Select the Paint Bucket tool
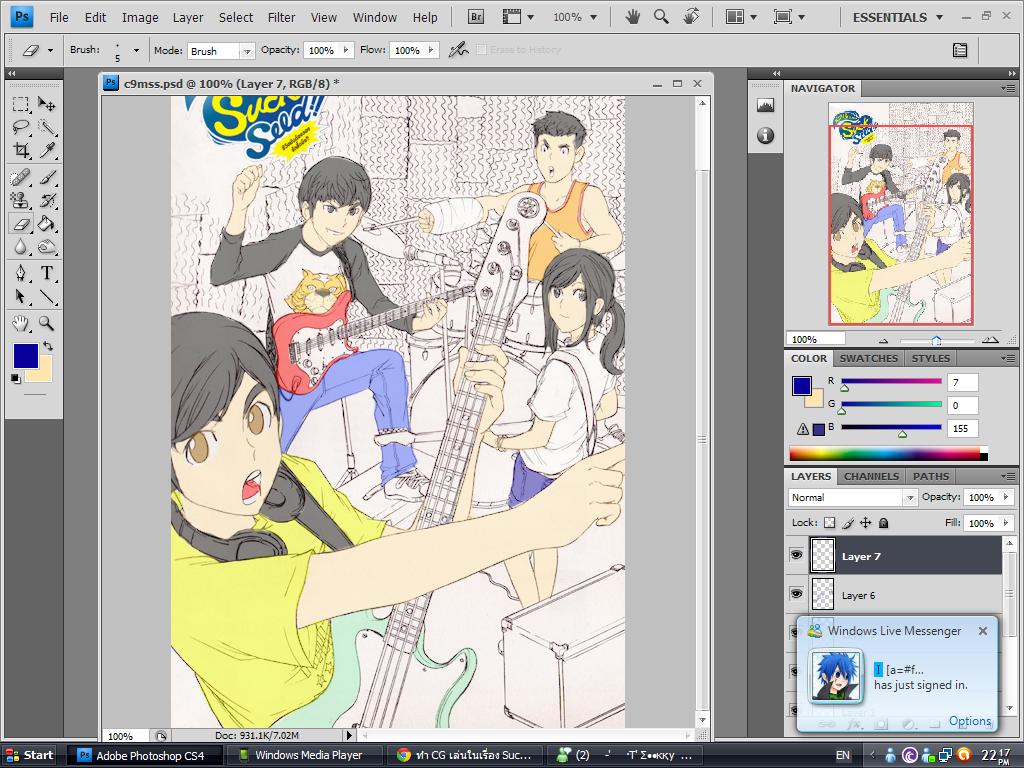This screenshot has width=1024, height=768. click(46, 223)
